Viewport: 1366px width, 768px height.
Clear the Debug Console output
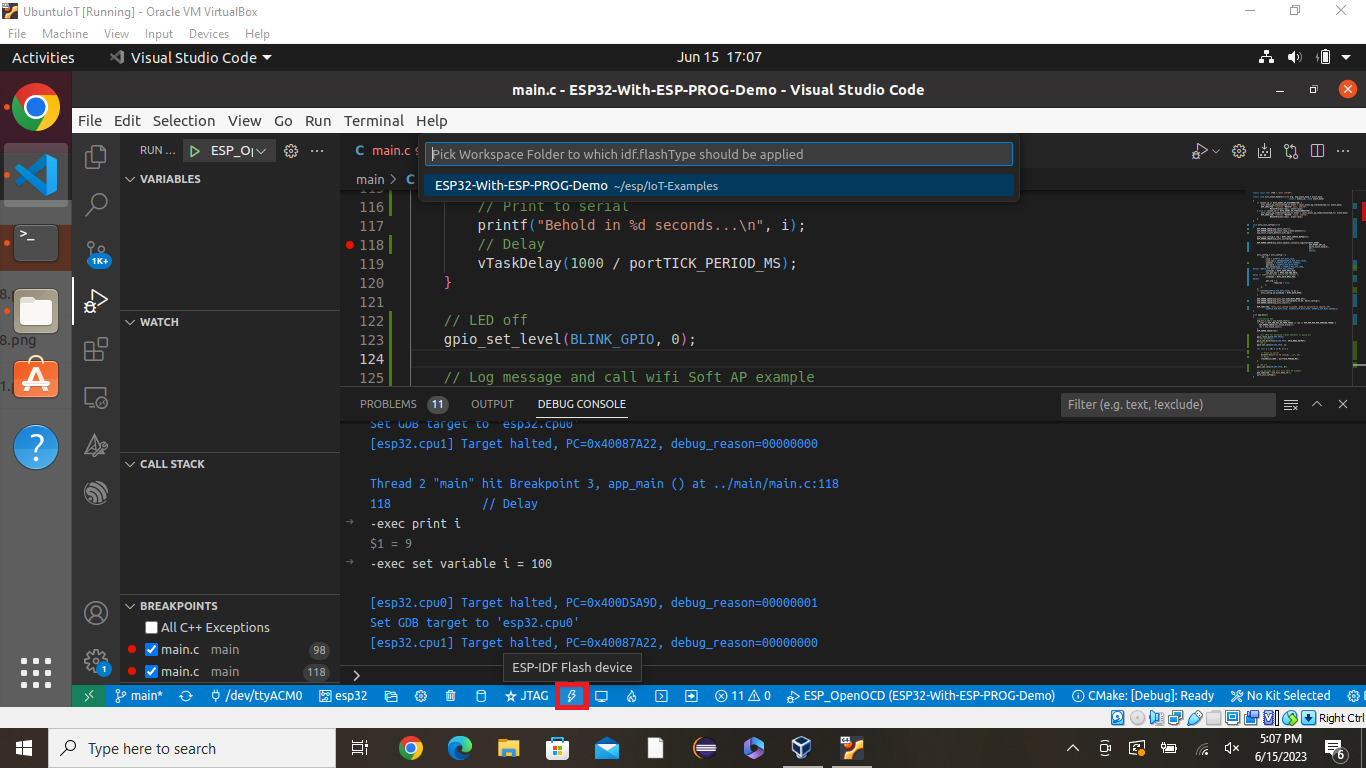click(1290, 404)
